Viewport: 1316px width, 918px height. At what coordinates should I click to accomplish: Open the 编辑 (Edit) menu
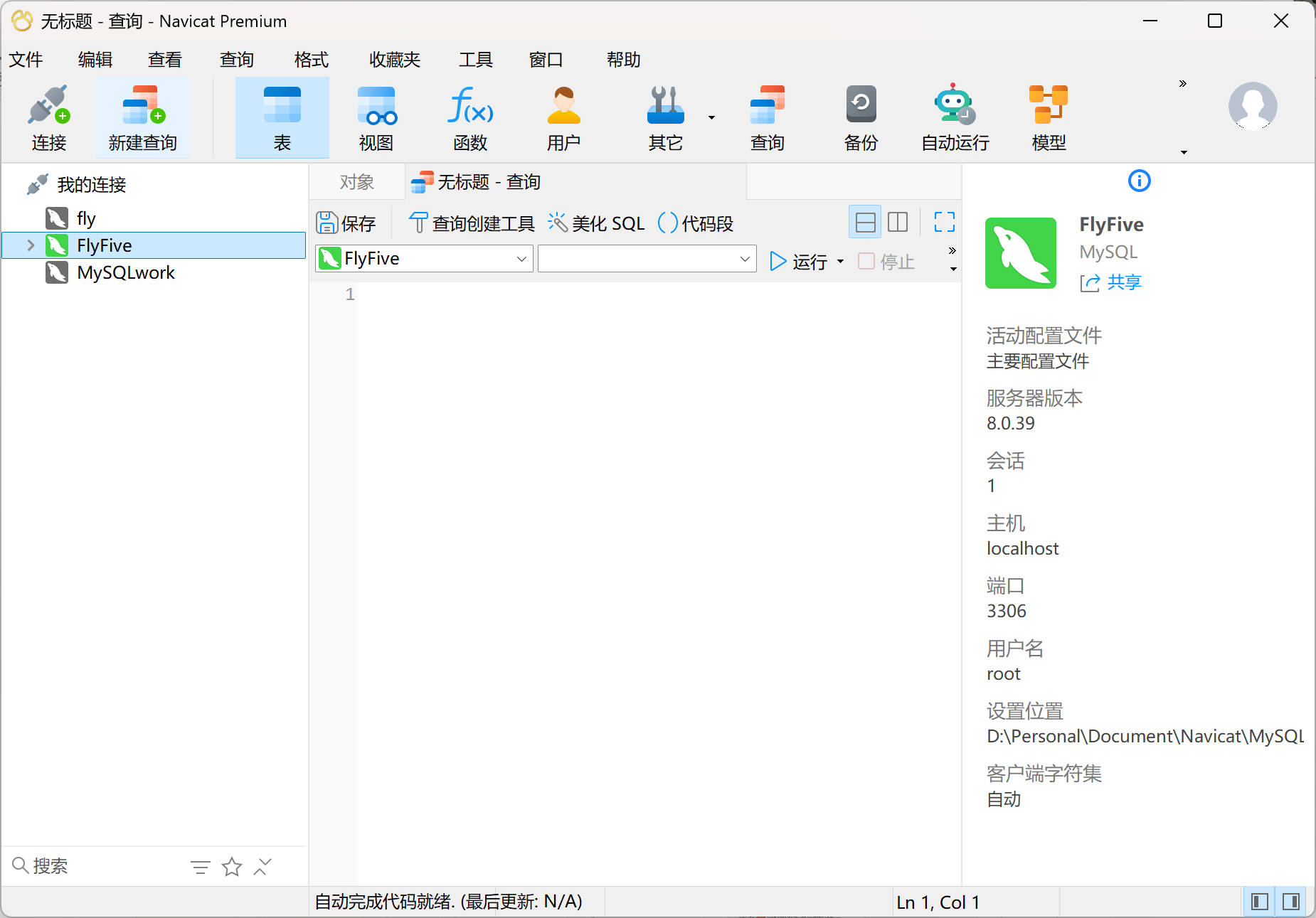95,60
